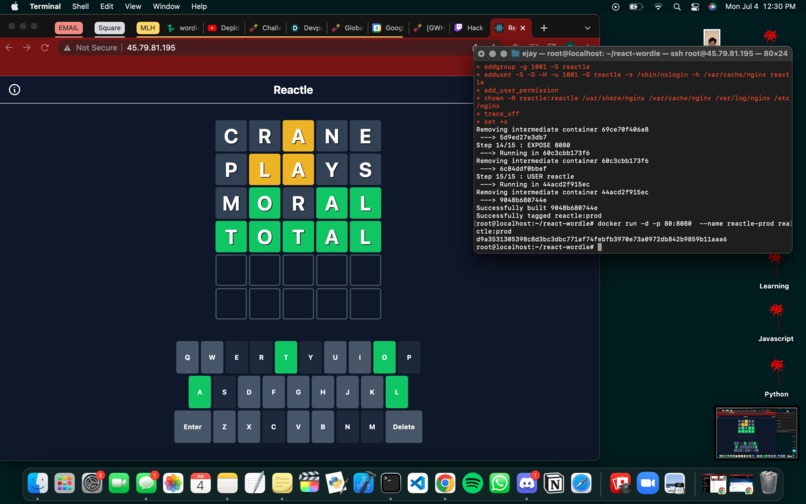Open WhatsApp from the dock
The height and width of the screenshot is (504, 806).
pos(500,483)
